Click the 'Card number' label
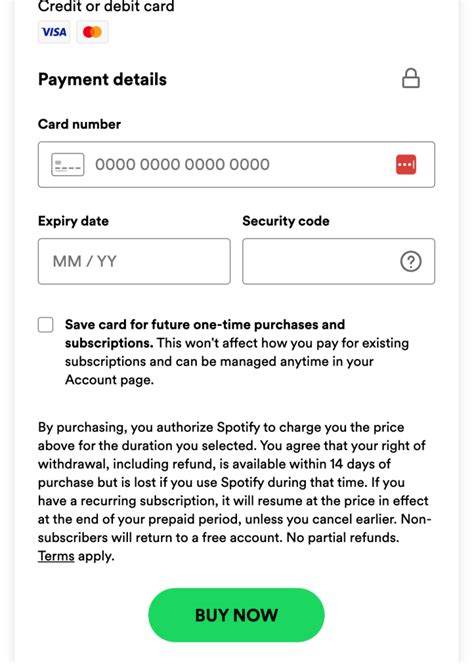The height and width of the screenshot is (664, 474). 79,124
